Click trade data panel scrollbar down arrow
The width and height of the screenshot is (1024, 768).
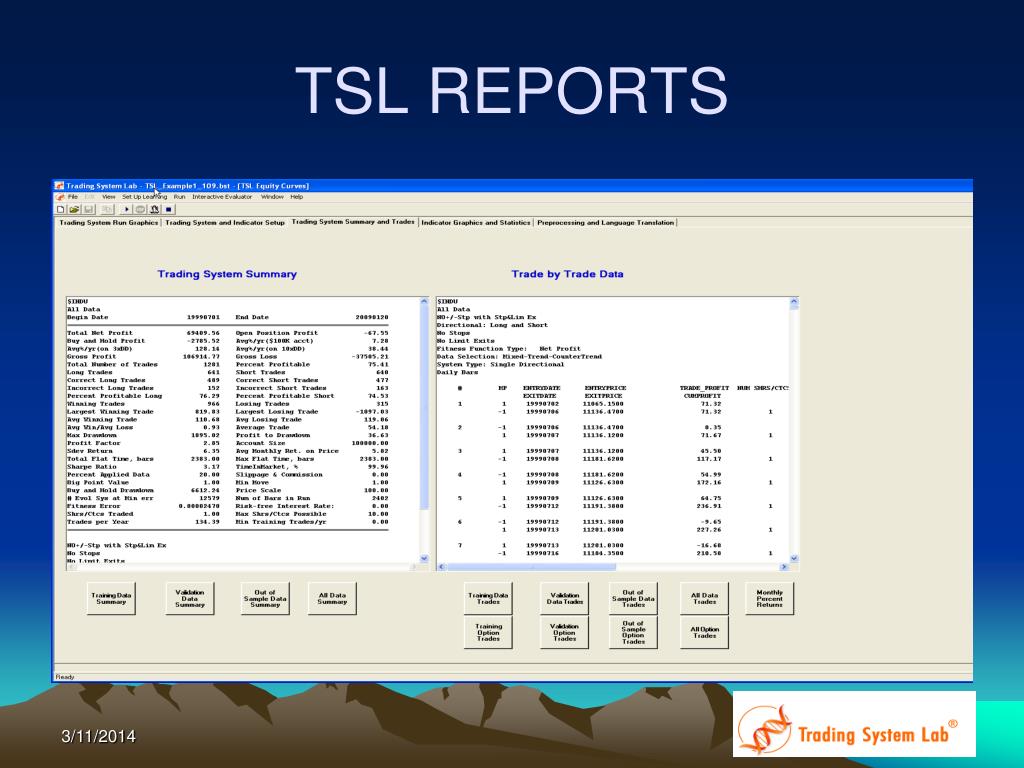point(794,558)
